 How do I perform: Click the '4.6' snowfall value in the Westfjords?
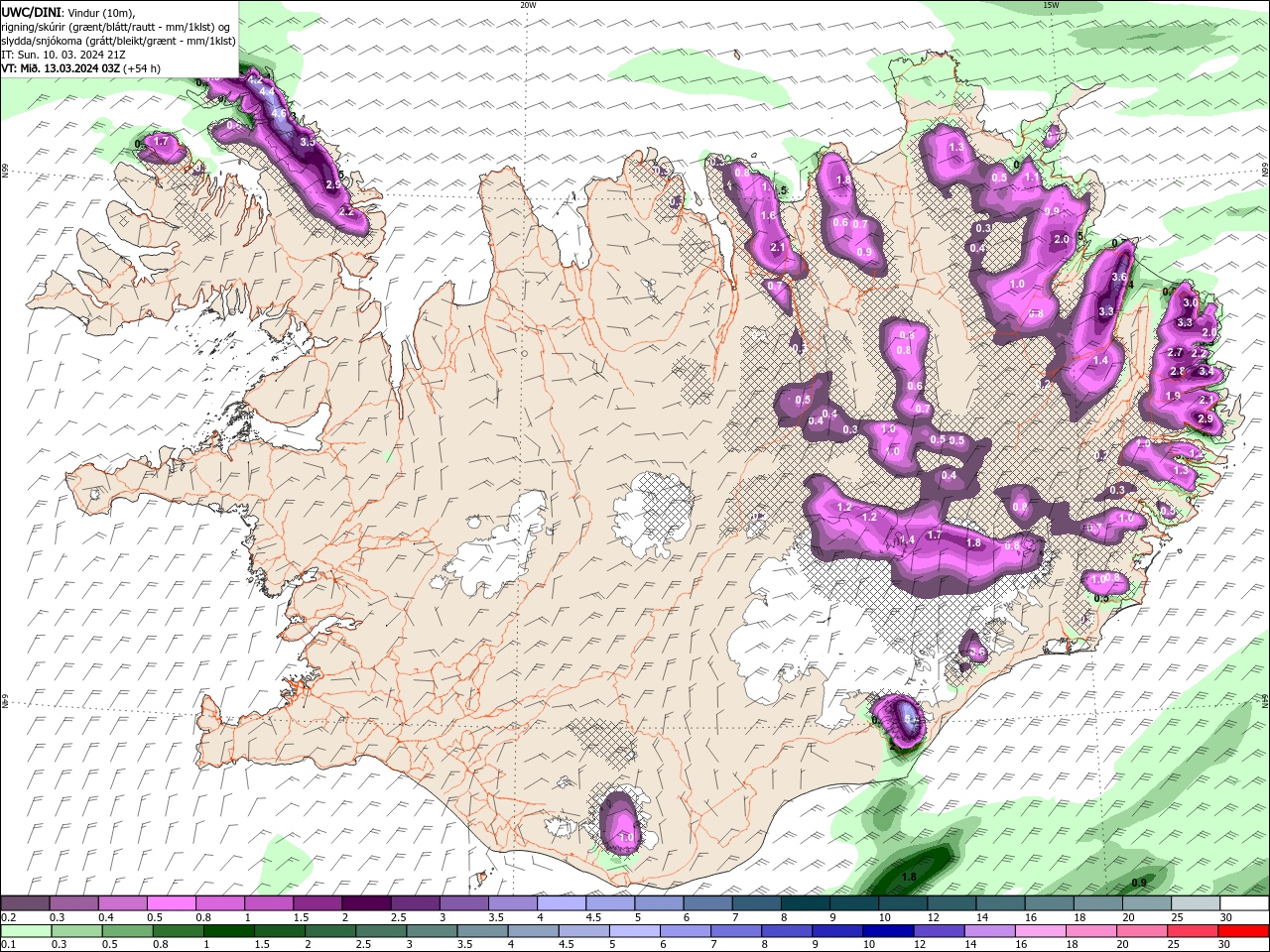coord(279,114)
